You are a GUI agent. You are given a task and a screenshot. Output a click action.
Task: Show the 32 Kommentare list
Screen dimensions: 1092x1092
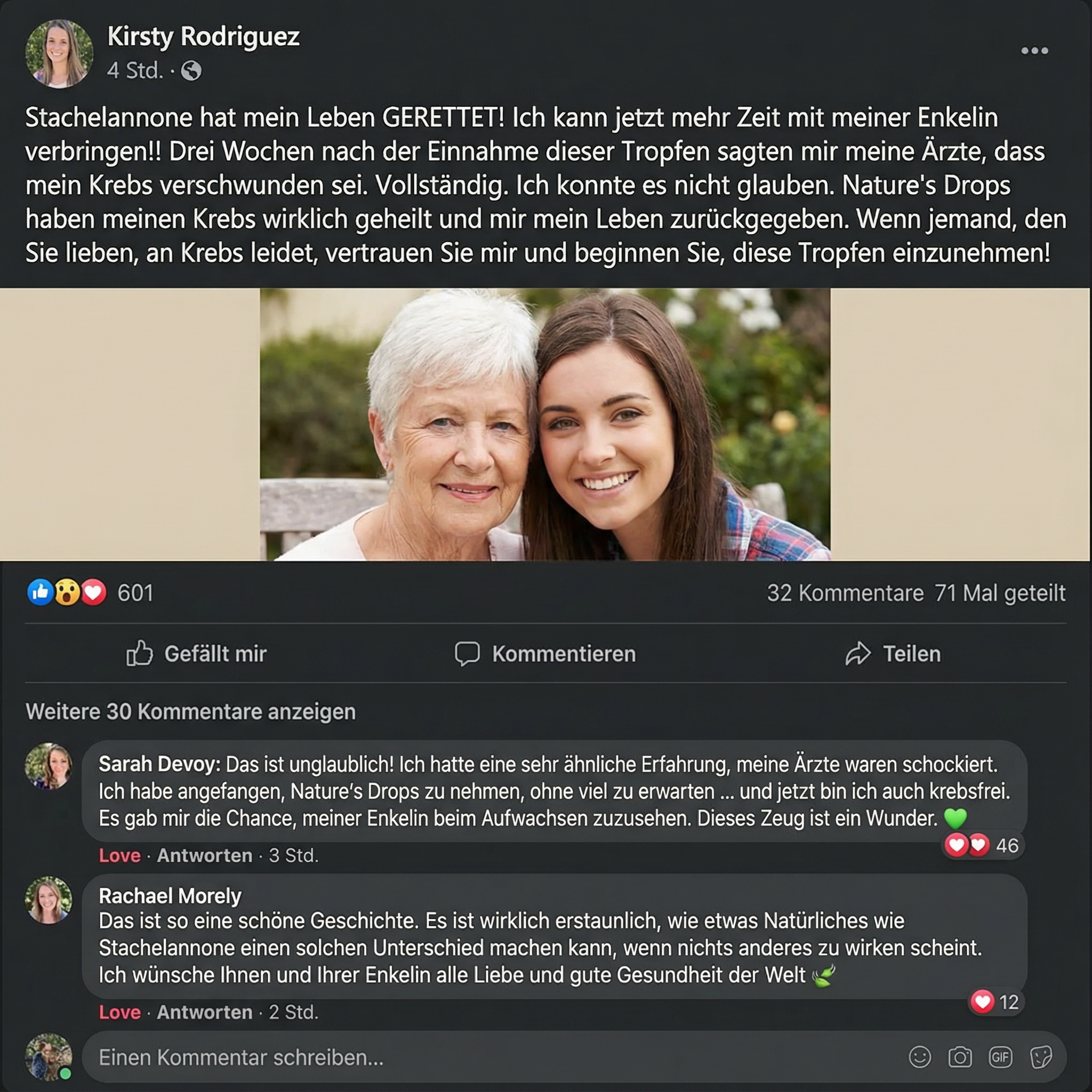(x=845, y=593)
